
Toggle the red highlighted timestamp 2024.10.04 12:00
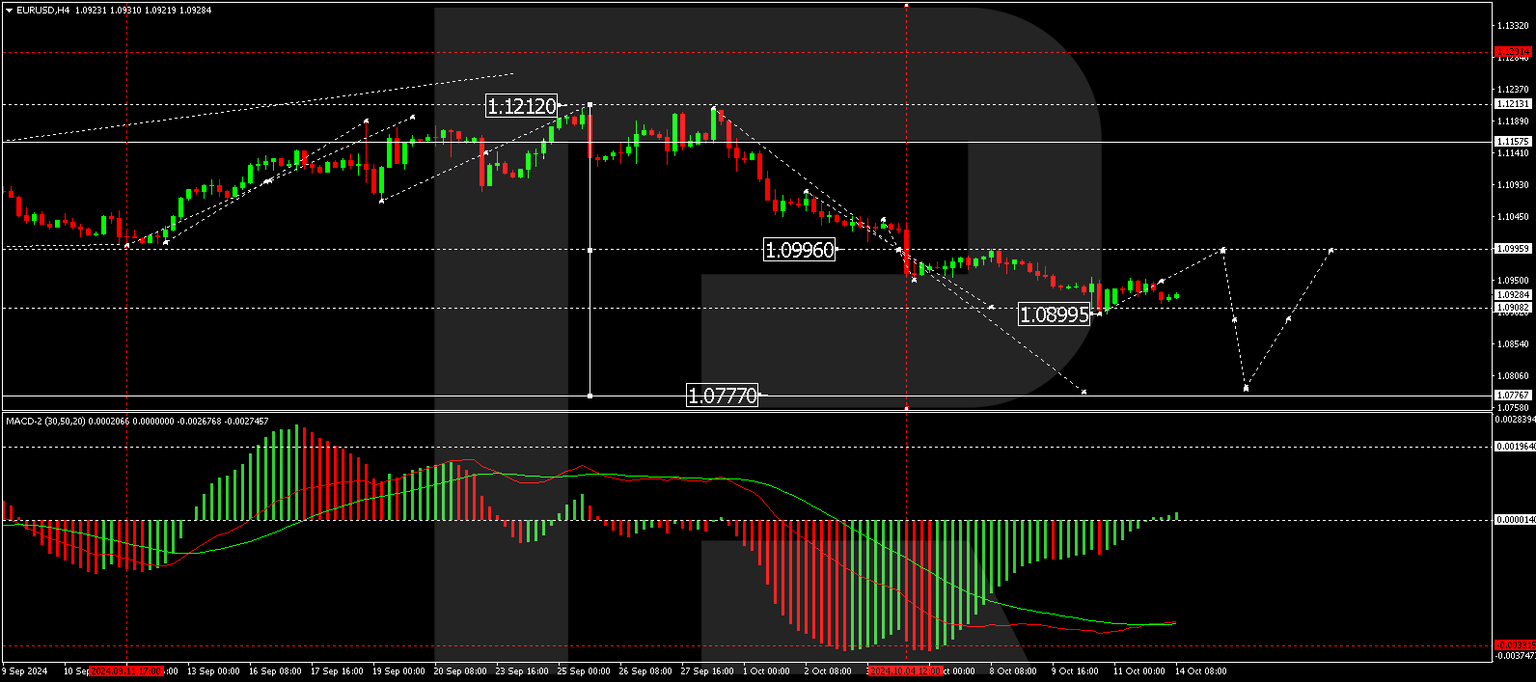906,672
